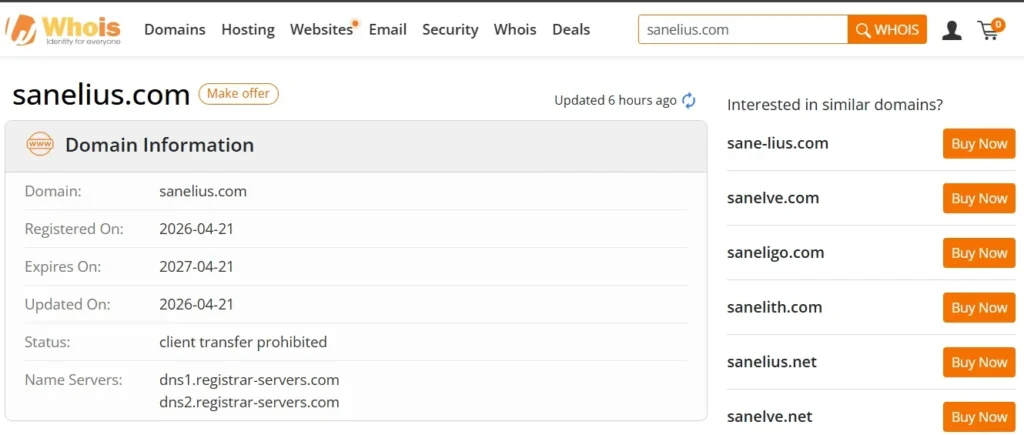
Task: Click the sanelve.com suggestion name
Action: coord(773,199)
